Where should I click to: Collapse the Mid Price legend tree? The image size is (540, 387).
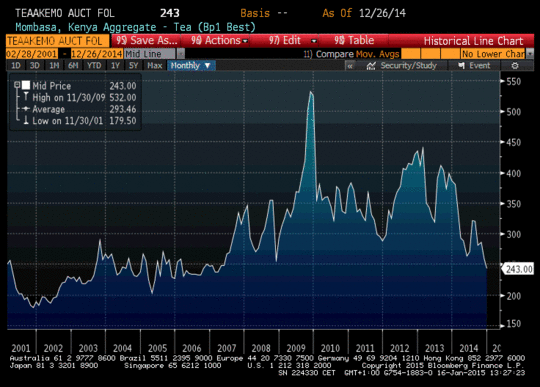pos(17,85)
